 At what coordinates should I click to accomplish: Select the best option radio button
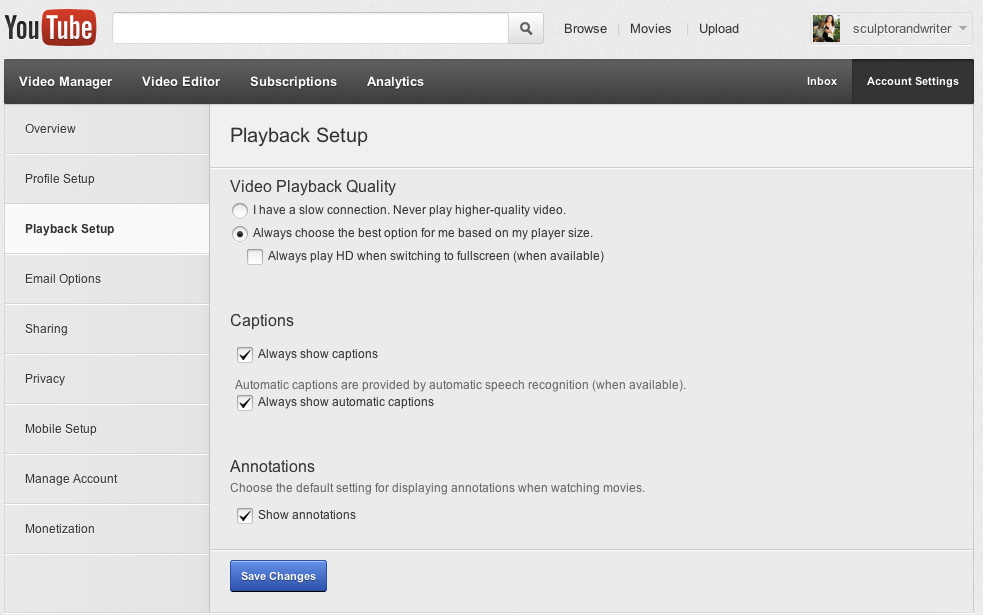pyautogui.click(x=239, y=234)
